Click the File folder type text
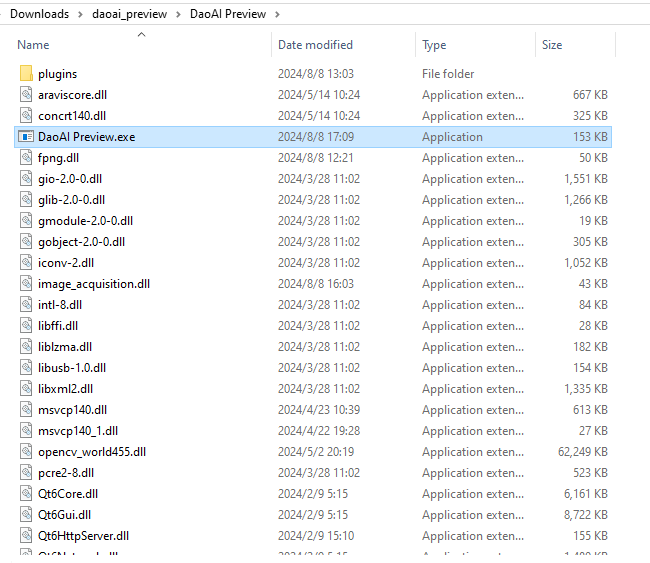650x563 pixels. (x=448, y=74)
